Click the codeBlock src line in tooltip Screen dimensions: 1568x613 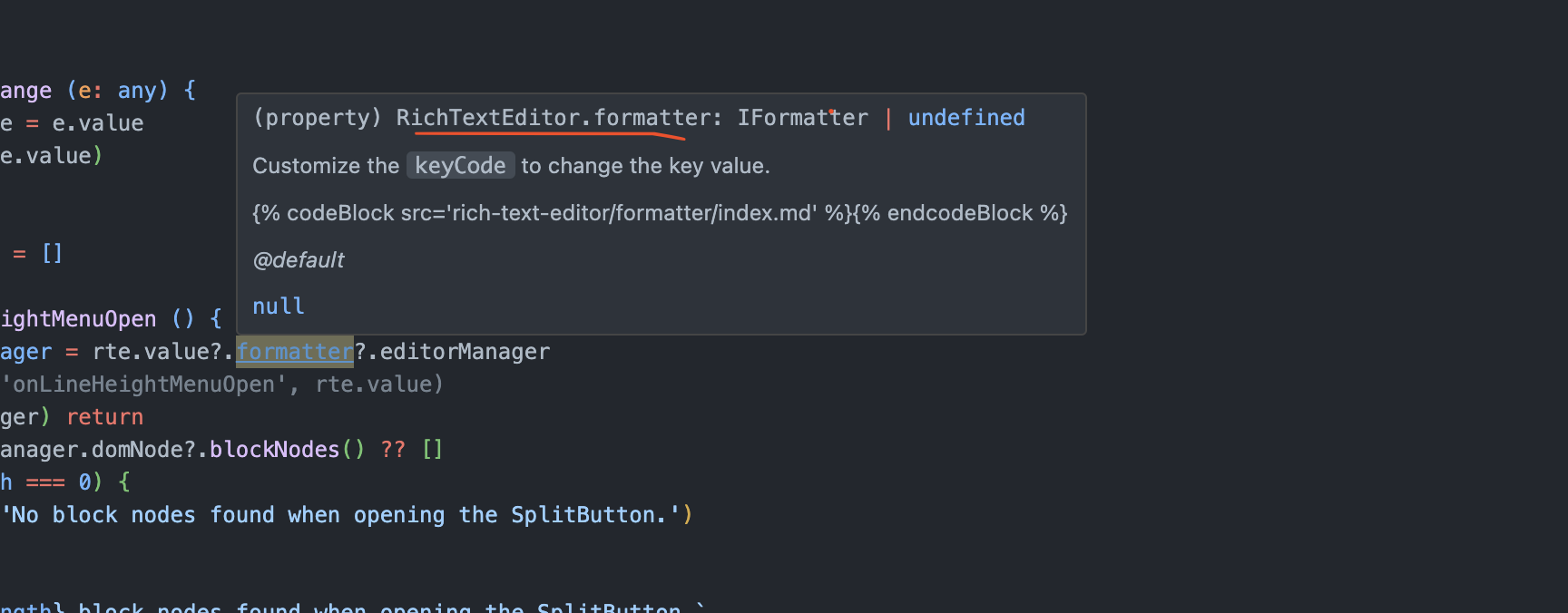(x=660, y=213)
